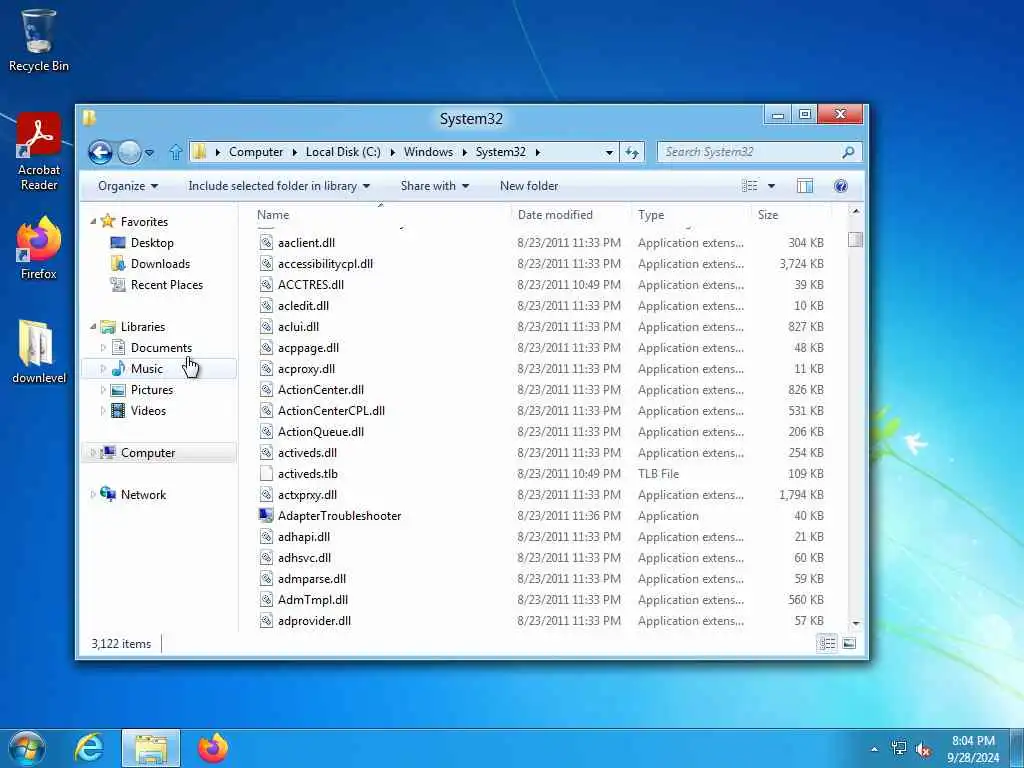Switch to large icons view in status bar

pos(849,644)
